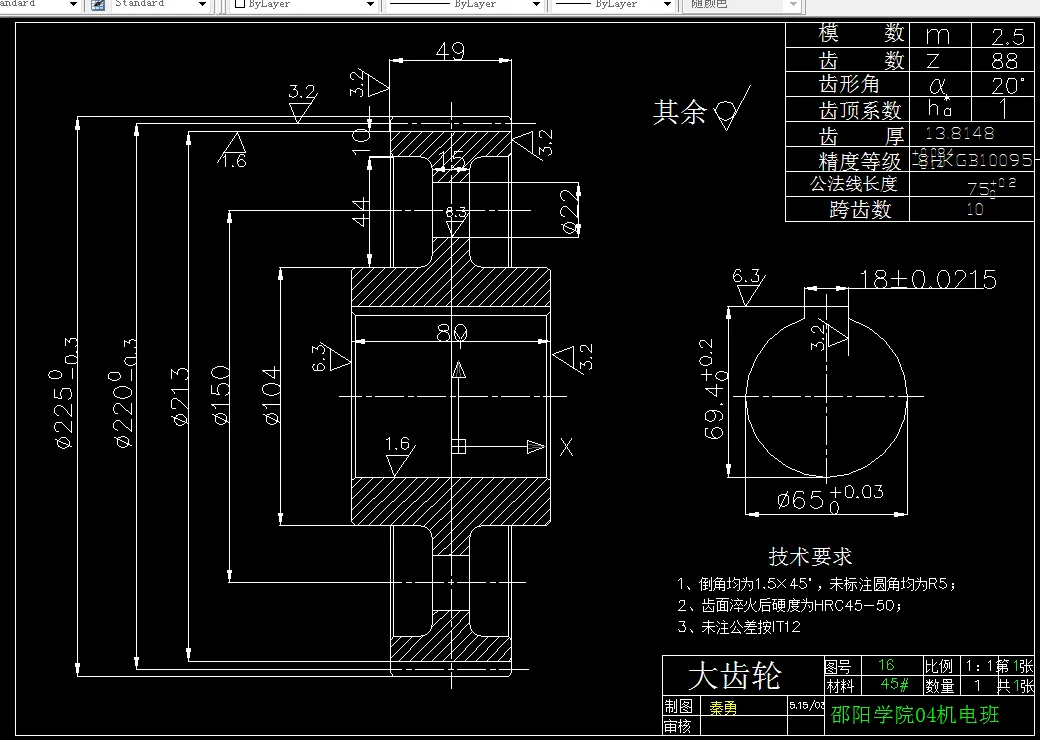Viewport: 1040px width, 740px height.
Task: Click the 精度等级 row label
Action: coord(860,161)
